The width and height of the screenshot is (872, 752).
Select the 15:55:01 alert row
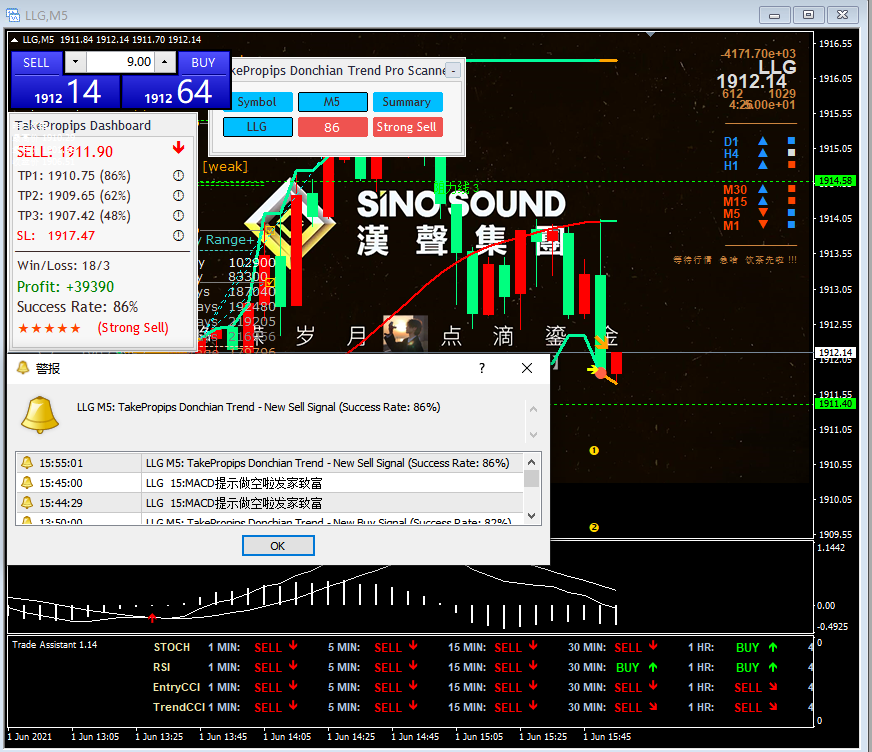[270, 463]
